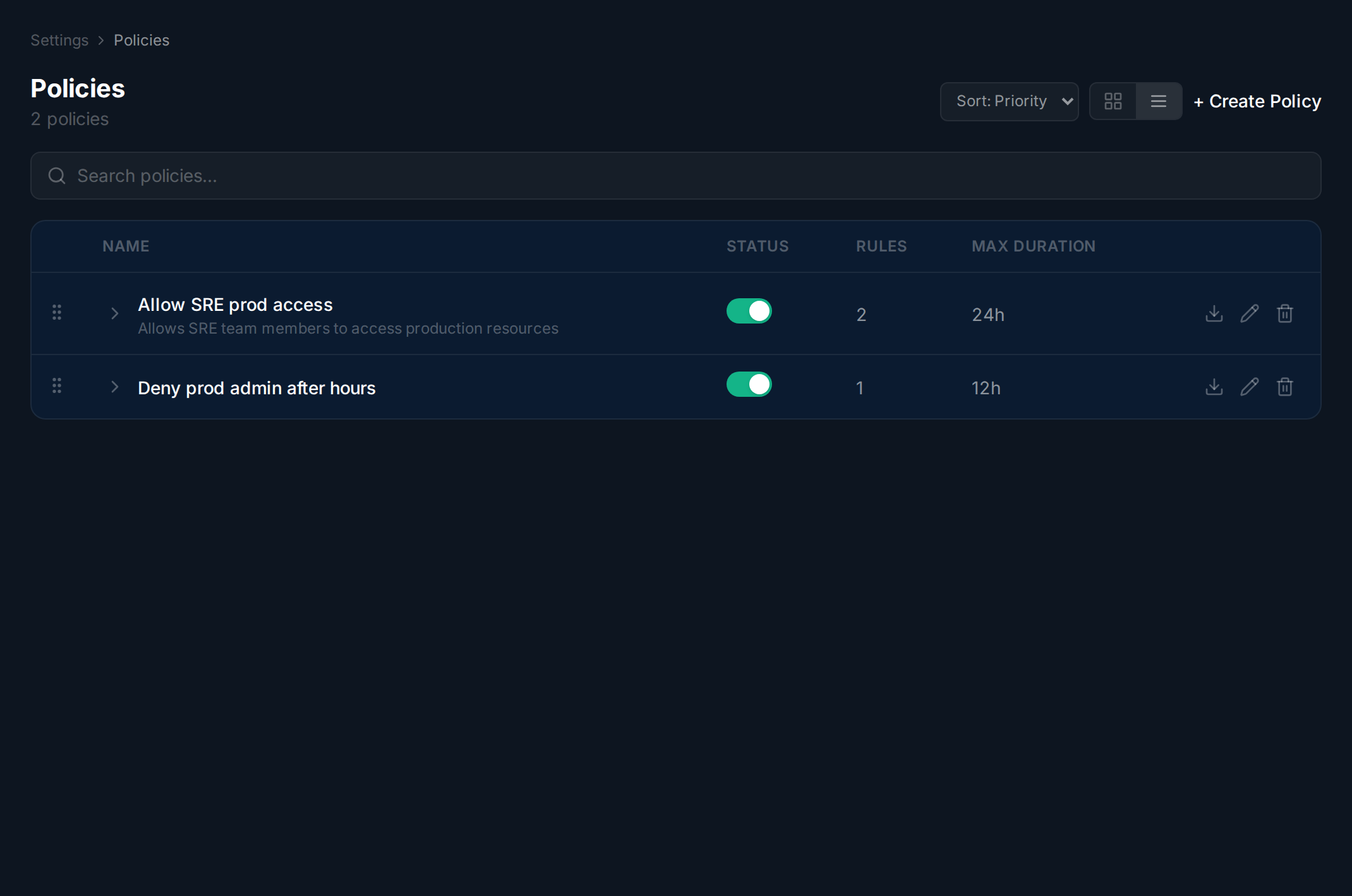Edit the Deny prod admin after hours policy
This screenshot has width=1352, height=896.
pos(1250,387)
